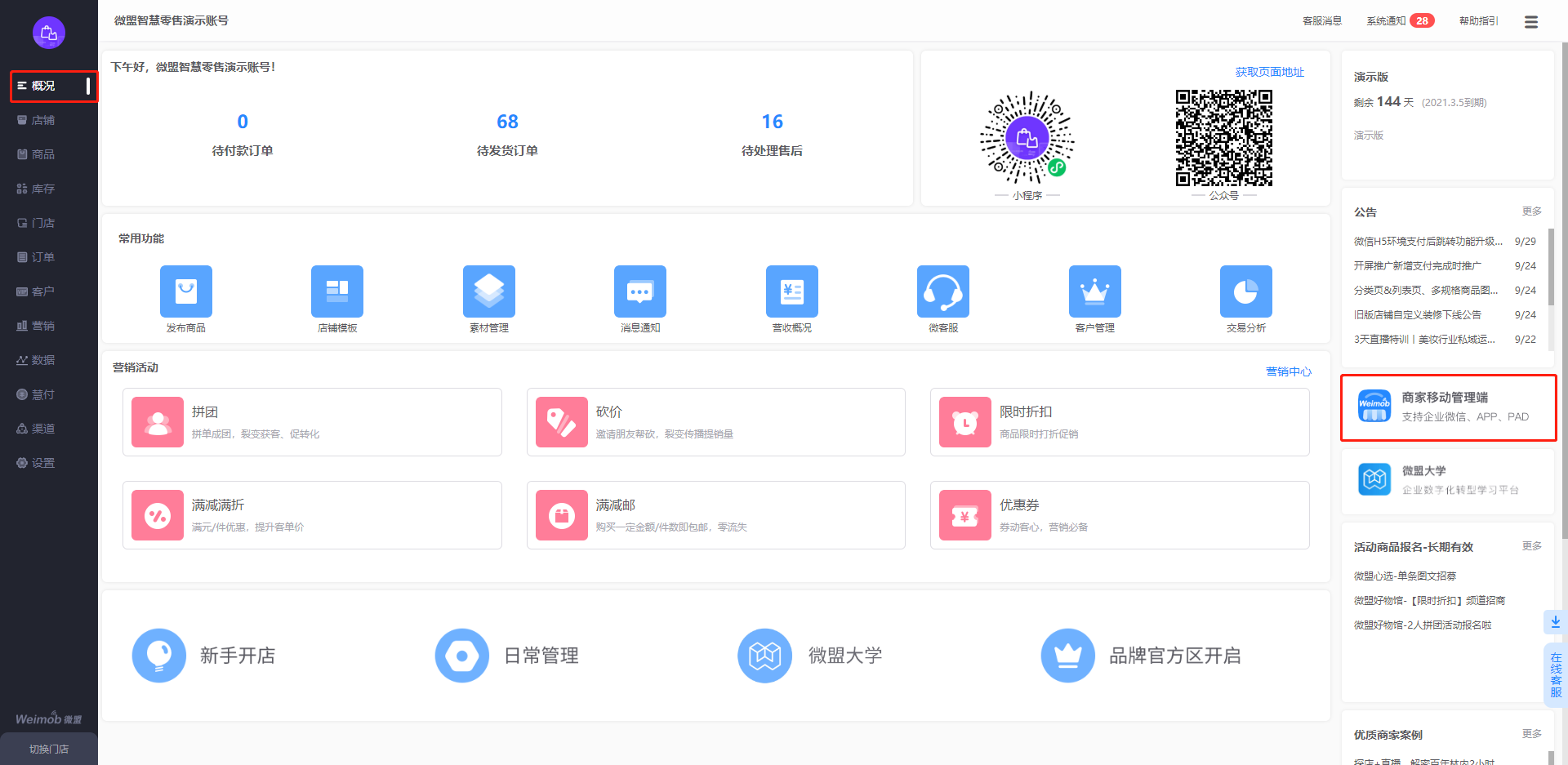The width and height of the screenshot is (1568, 765).
Task: Open 消息通知 chat icon
Action: (x=640, y=291)
